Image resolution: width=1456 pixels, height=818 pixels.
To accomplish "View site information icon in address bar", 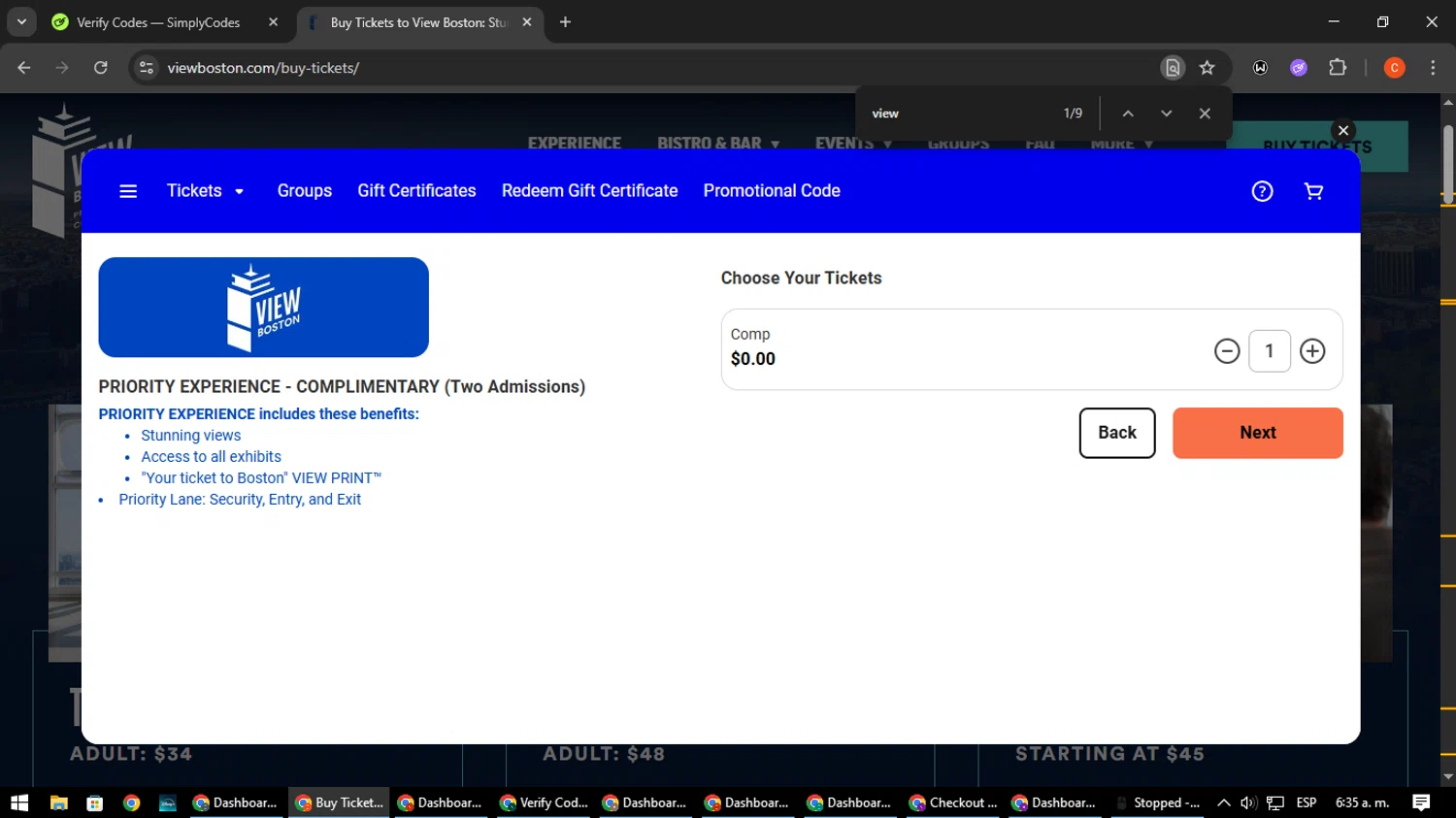I will click(147, 68).
